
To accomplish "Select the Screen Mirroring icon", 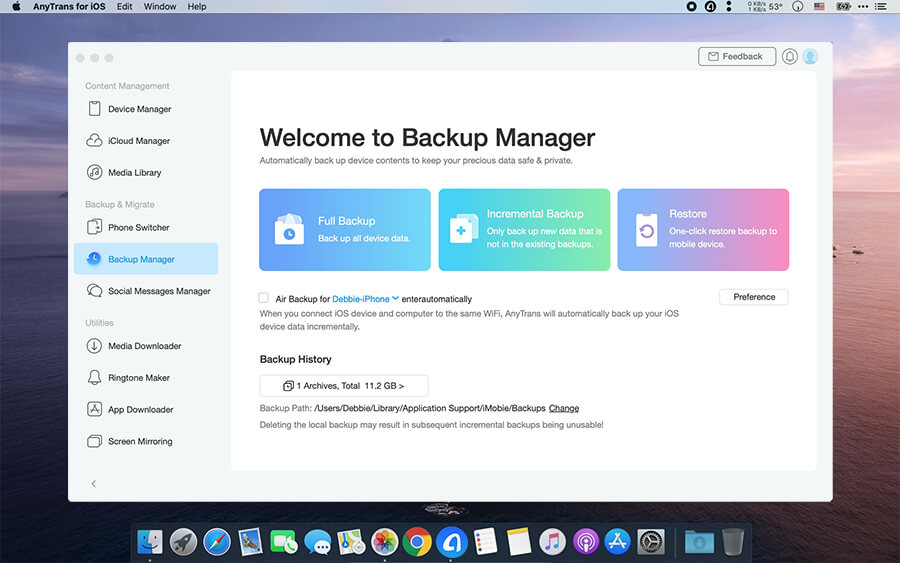I will tap(95, 441).
